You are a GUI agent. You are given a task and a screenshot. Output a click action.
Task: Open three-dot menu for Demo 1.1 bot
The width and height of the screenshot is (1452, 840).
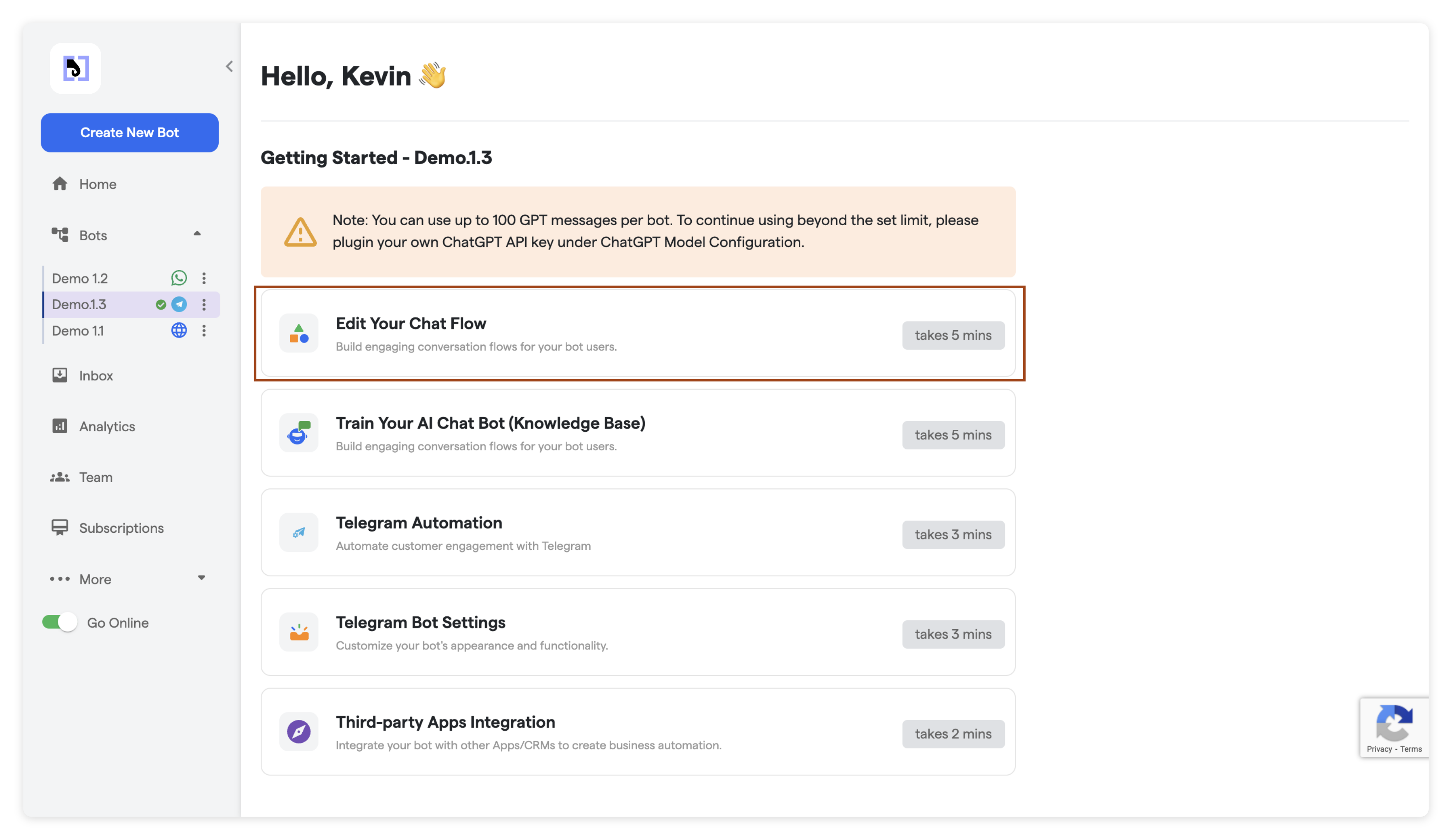(204, 331)
